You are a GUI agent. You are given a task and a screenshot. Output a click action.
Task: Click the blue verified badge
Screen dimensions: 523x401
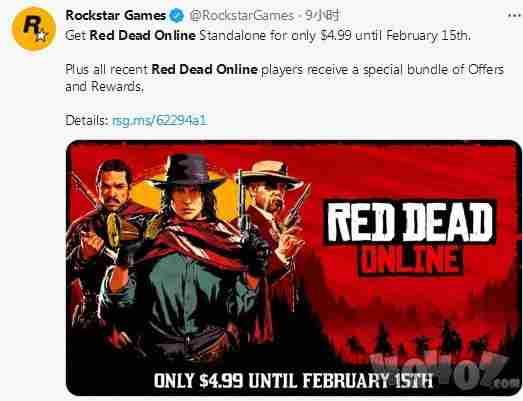(177, 15)
